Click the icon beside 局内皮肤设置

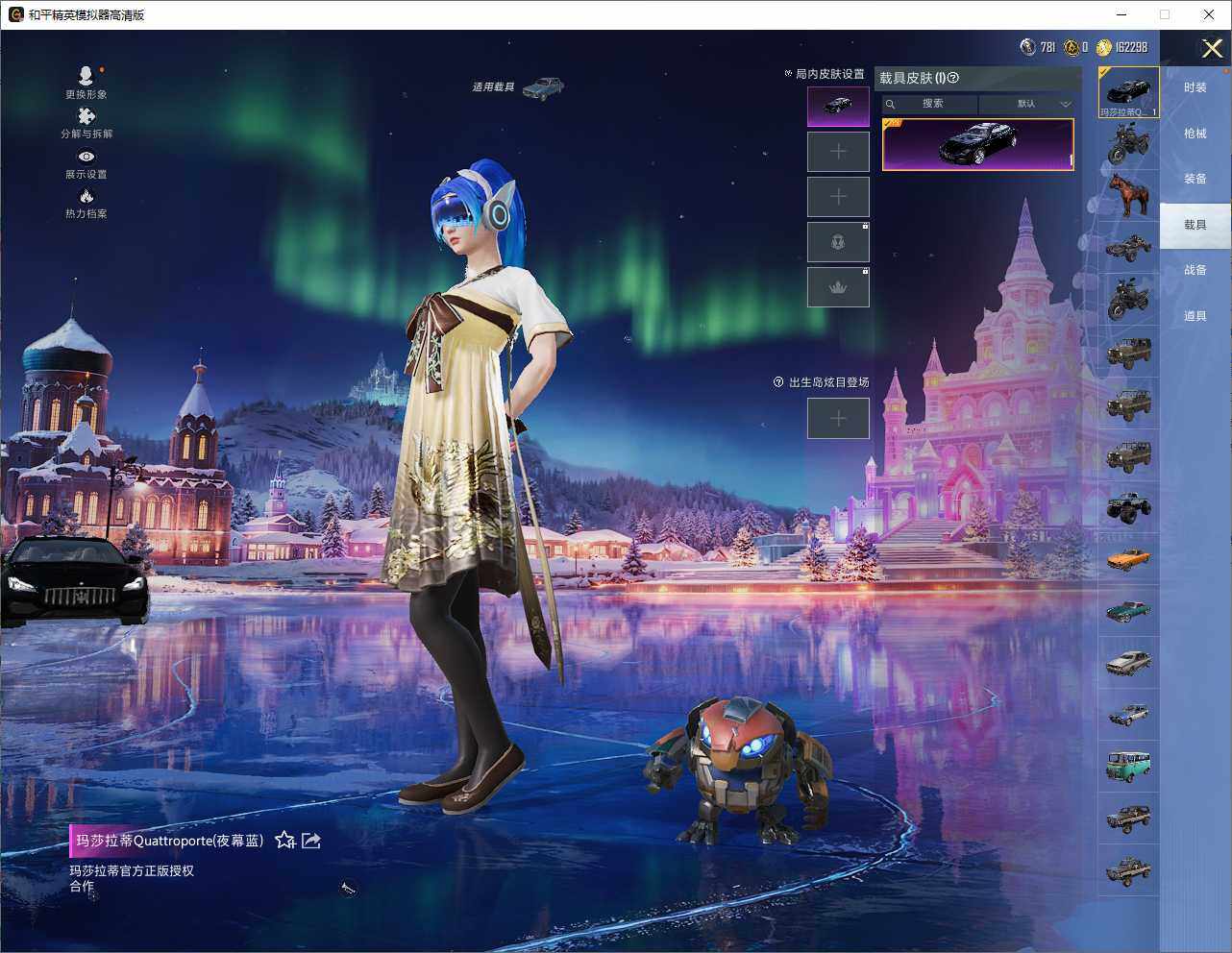788,73
